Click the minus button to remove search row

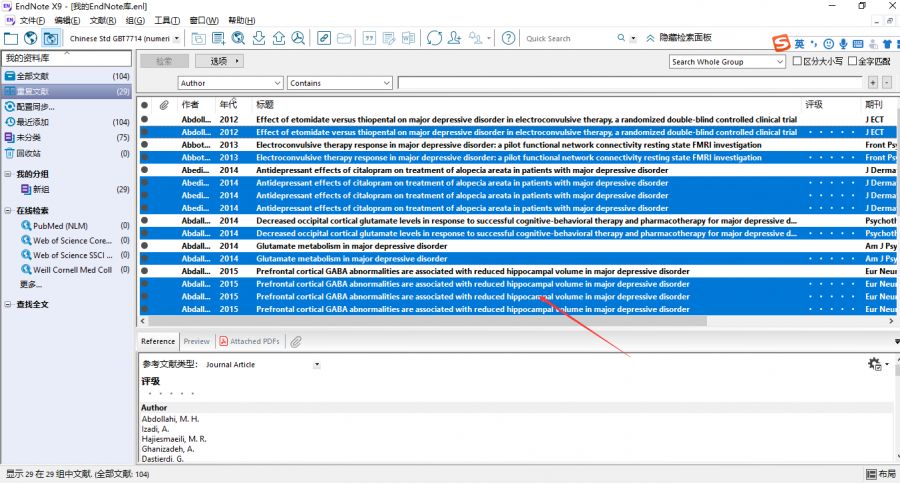coord(887,83)
